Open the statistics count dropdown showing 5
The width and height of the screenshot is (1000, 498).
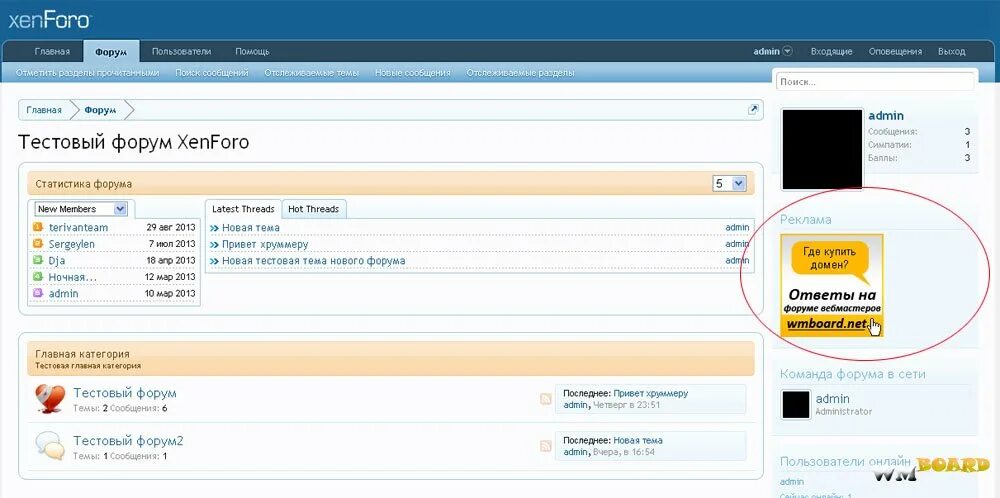[x=729, y=184]
